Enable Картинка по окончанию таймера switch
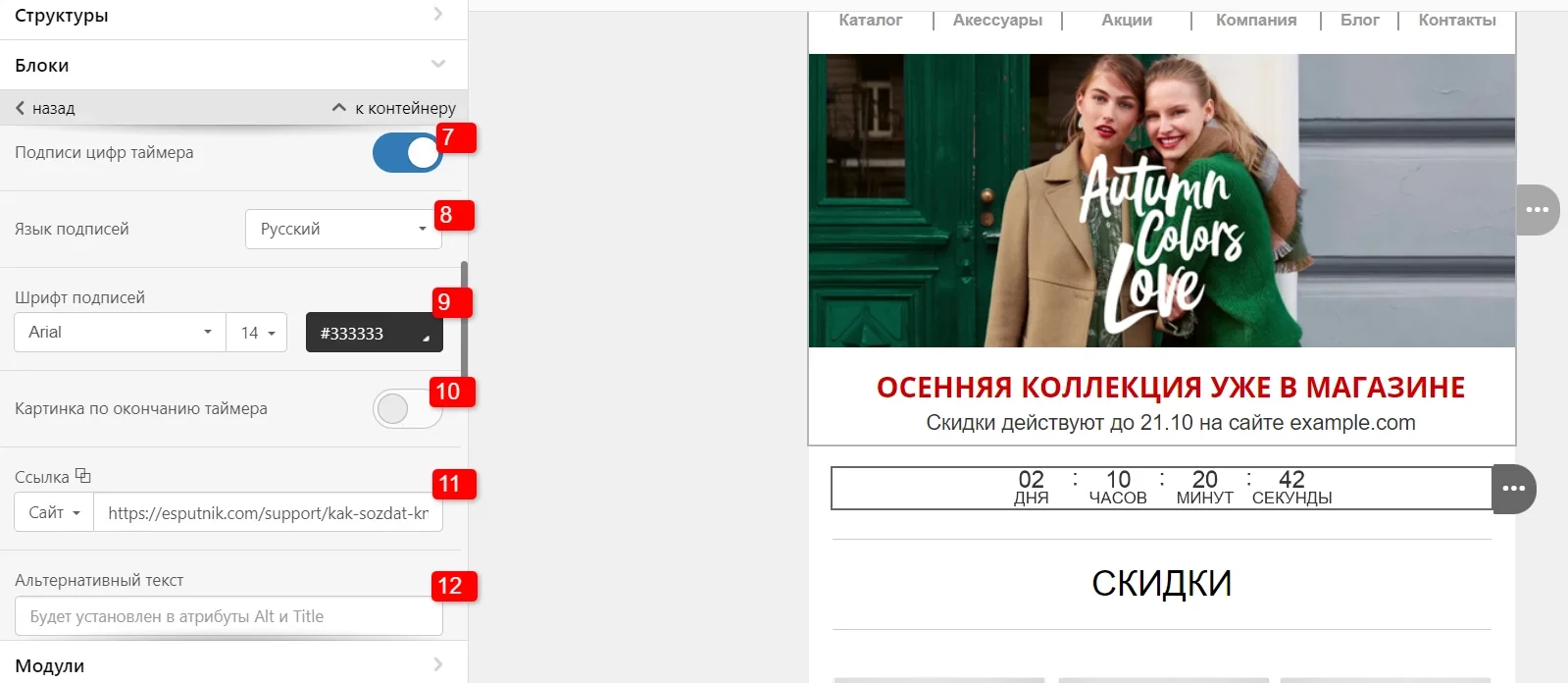The width and height of the screenshot is (1568, 683). (x=408, y=408)
